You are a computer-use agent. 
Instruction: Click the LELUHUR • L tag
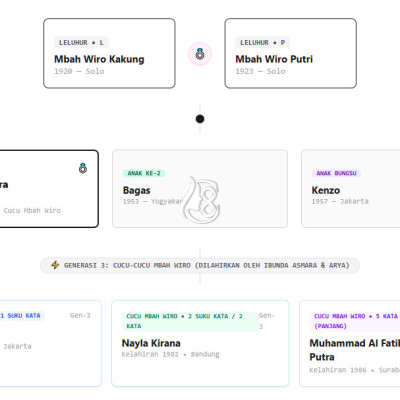[81, 43]
